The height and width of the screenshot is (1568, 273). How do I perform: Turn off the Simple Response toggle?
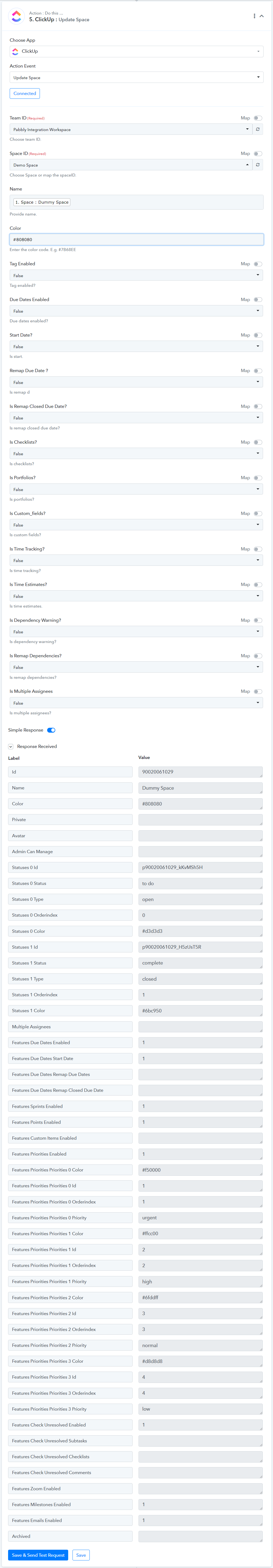point(51,730)
